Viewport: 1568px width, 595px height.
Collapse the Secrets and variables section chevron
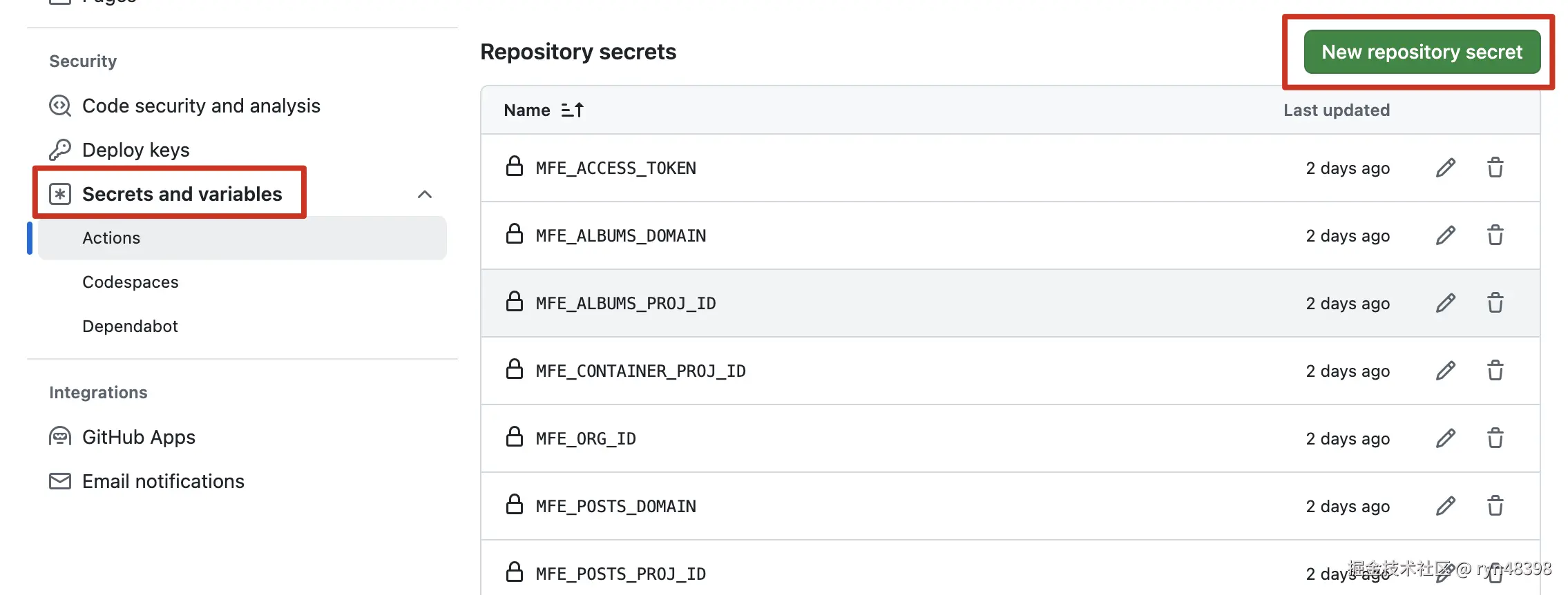[424, 194]
